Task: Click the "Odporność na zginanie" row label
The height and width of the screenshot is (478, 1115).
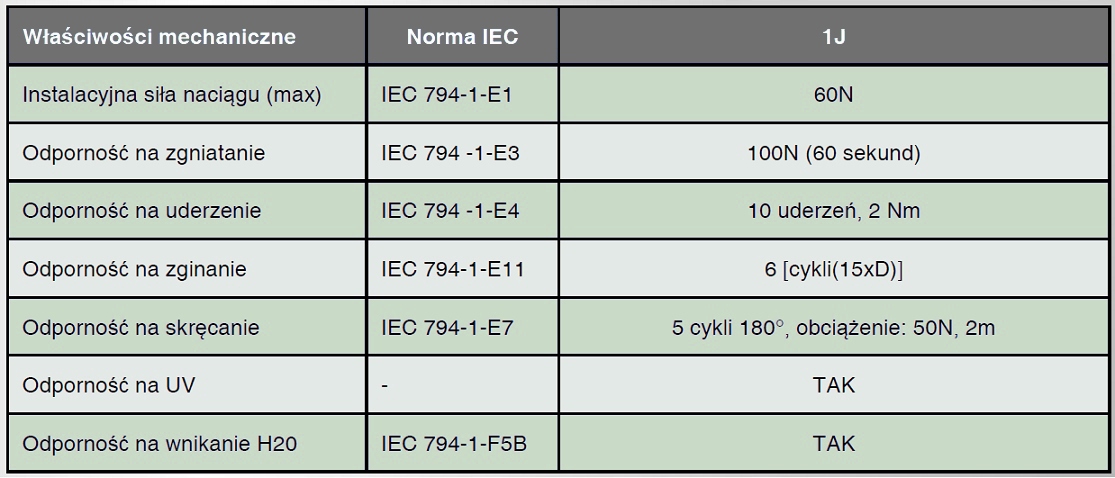Action: [x=134, y=269]
